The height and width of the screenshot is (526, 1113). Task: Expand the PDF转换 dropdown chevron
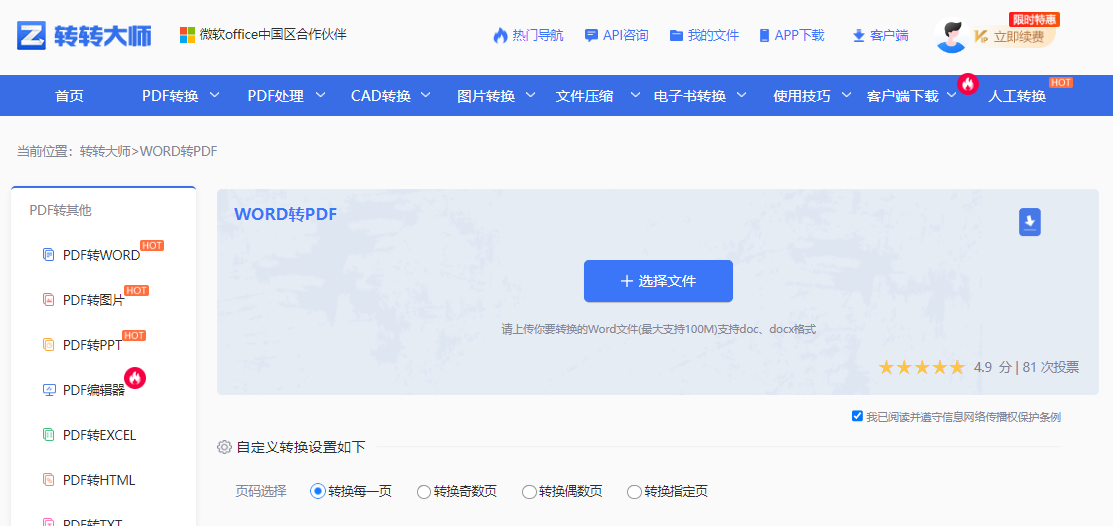[214, 94]
